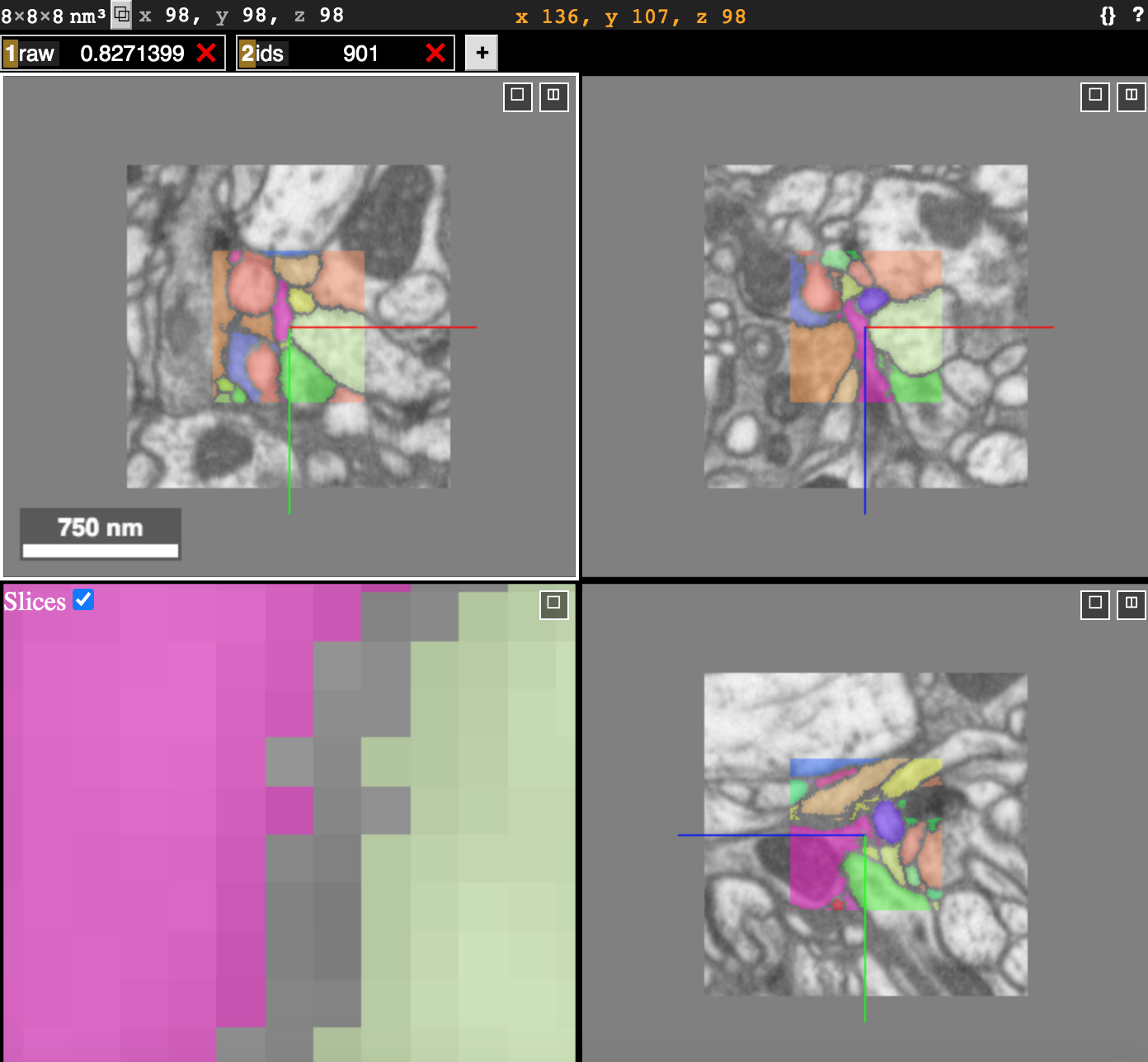Click the segment ID field showing 901
This screenshot has width=1148, height=1062.
tap(361, 53)
